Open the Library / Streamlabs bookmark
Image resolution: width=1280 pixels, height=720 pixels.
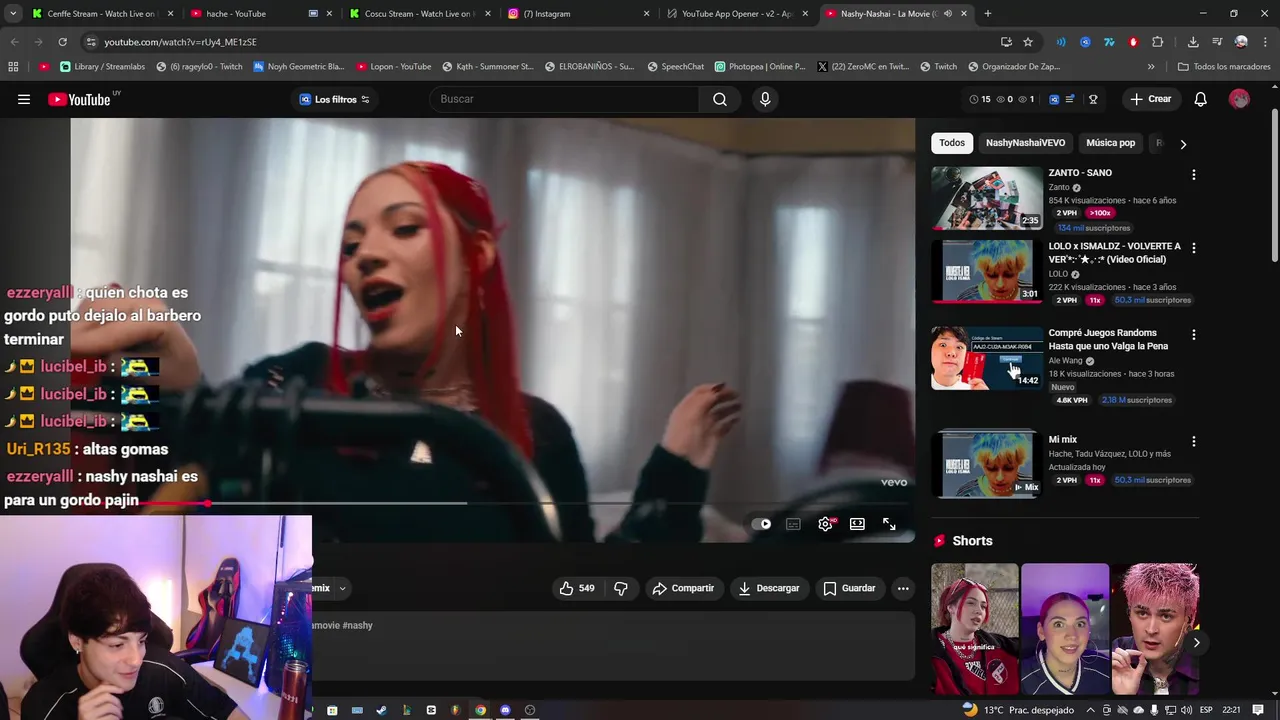click(x=102, y=67)
